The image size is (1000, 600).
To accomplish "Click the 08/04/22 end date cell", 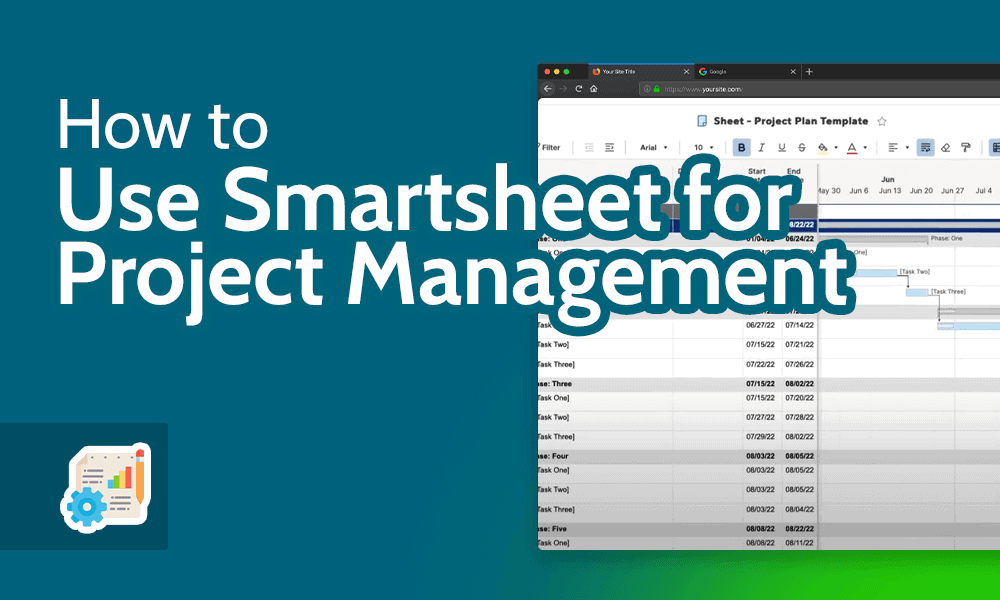I will coord(800,509).
